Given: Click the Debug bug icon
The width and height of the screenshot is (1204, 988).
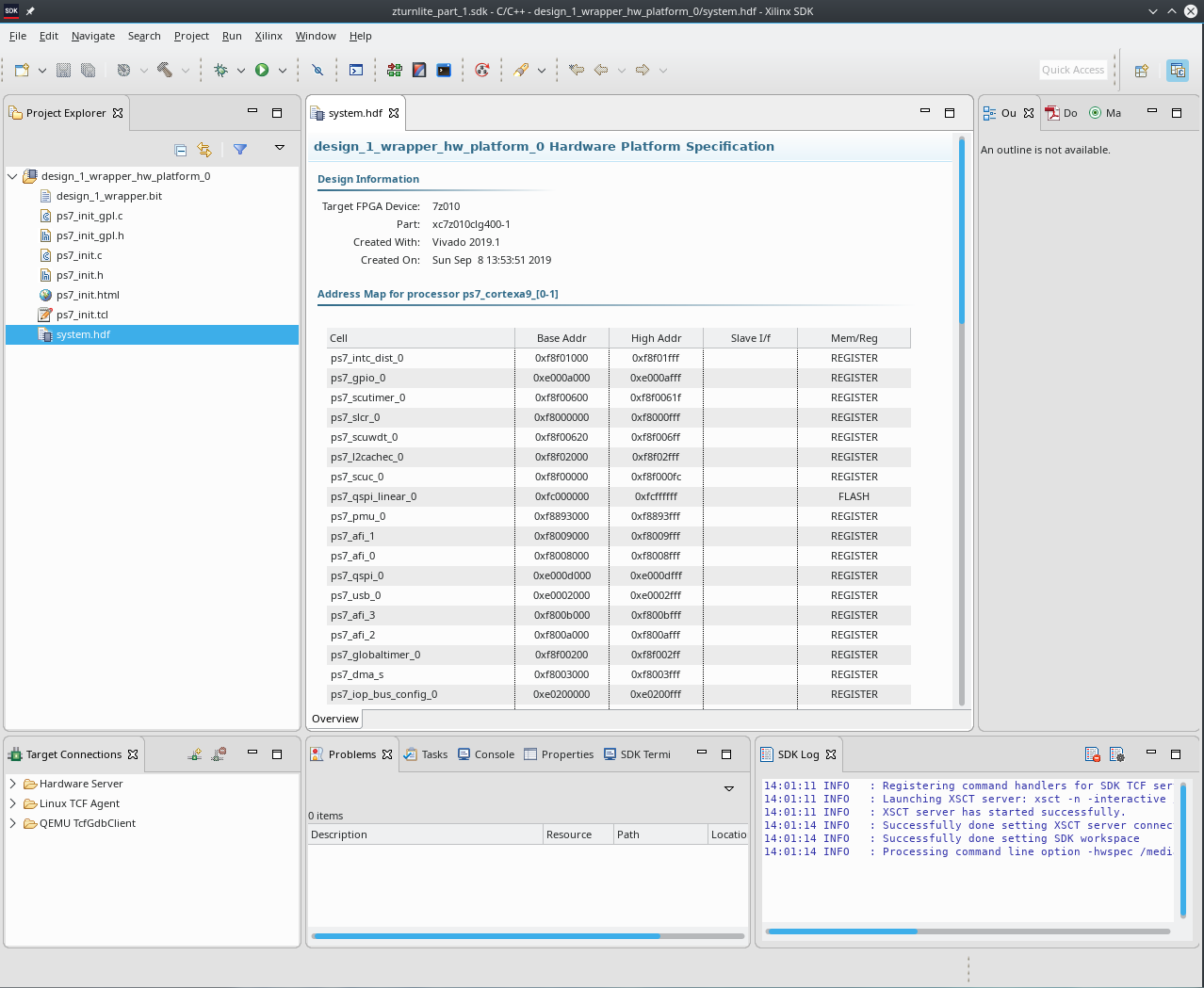Looking at the screenshot, I should [x=221, y=70].
